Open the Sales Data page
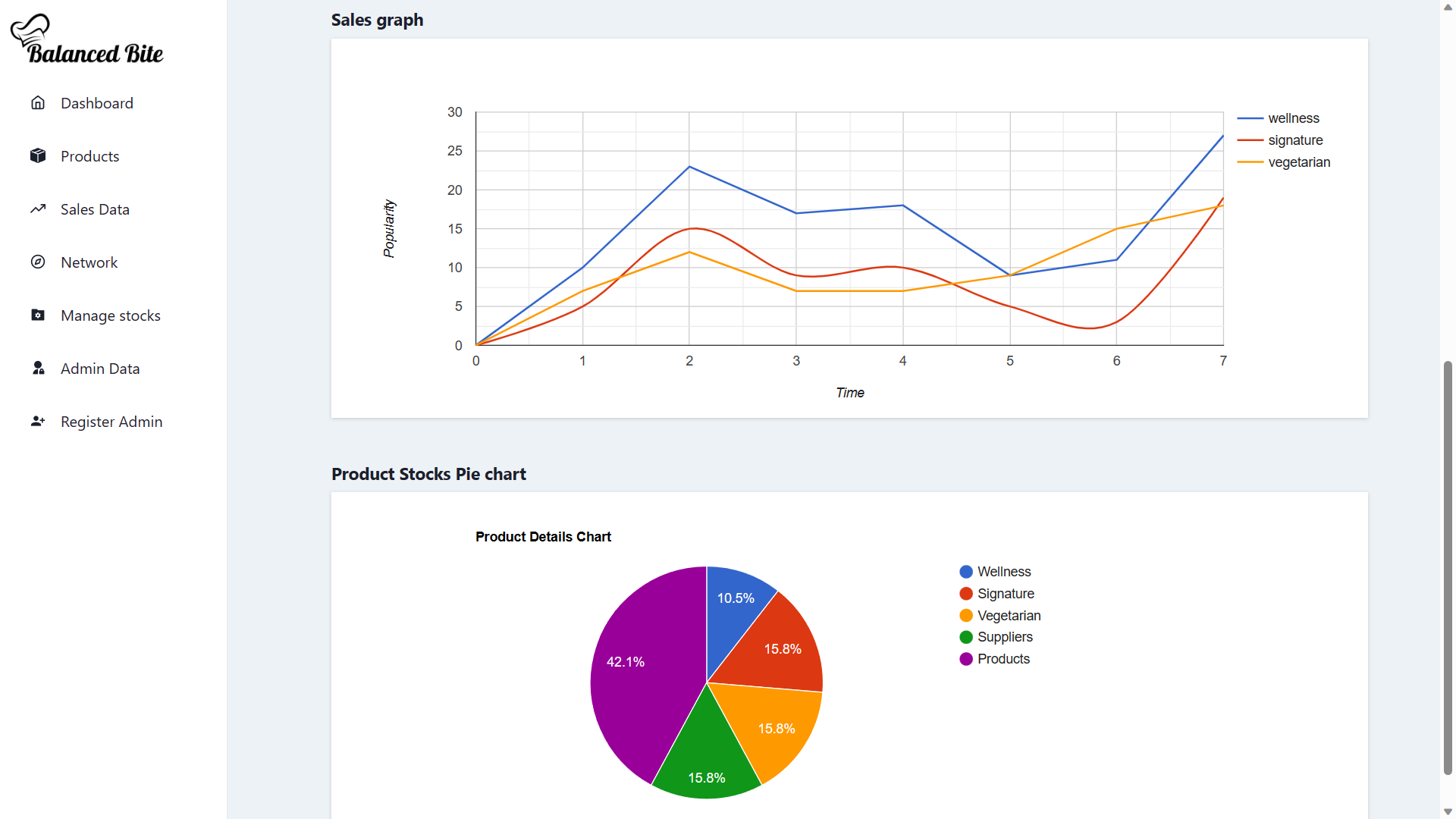1456x819 pixels. [95, 209]
